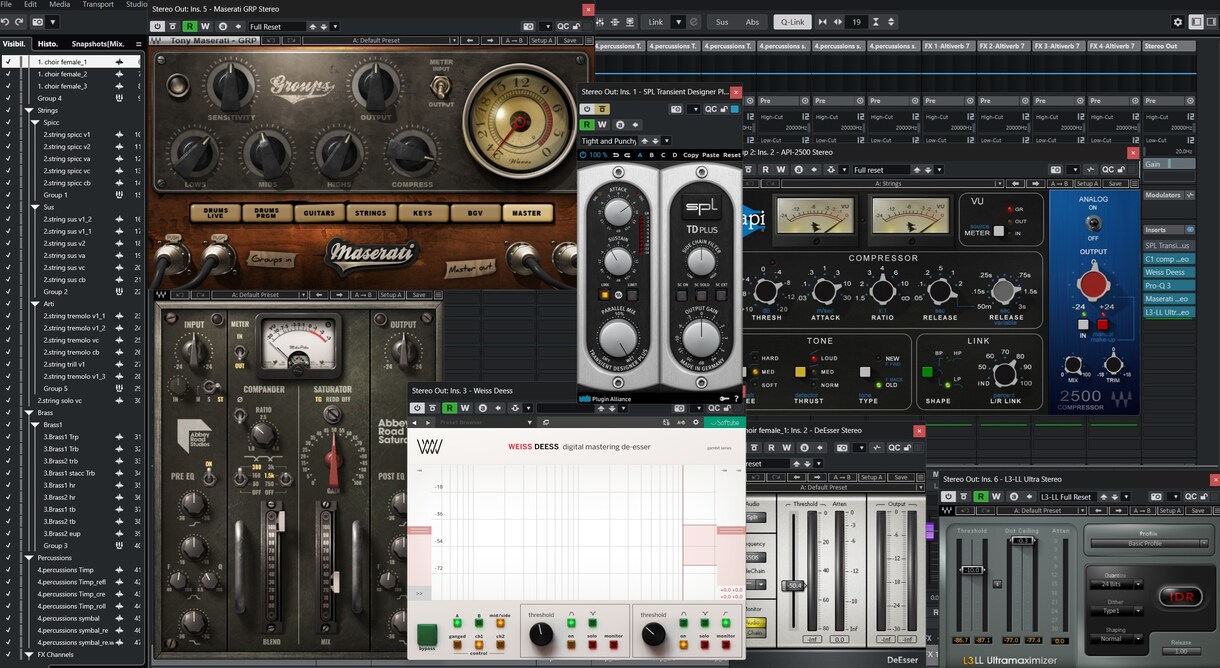
Task: Open MixConsole setup gear icon
Action: coord(1177,22)
